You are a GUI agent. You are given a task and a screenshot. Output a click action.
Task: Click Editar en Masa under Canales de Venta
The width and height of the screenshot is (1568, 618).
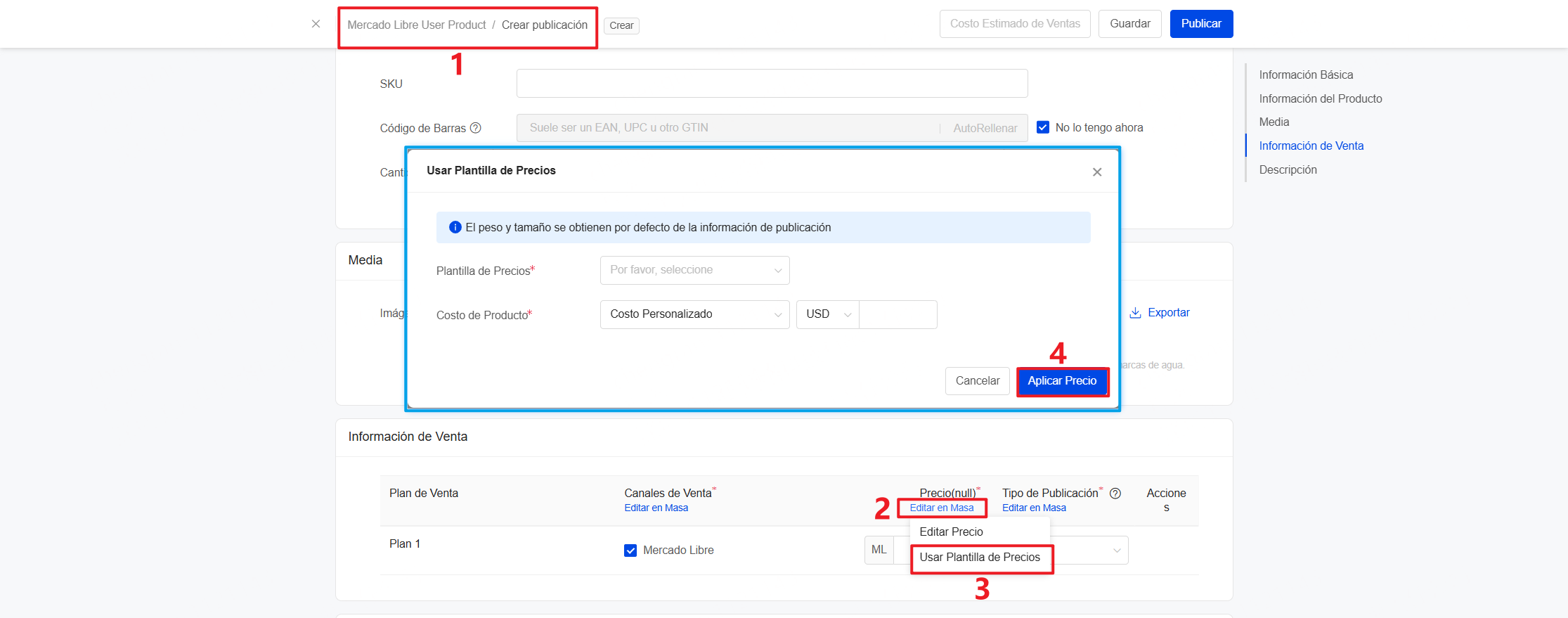pos(656,508)
